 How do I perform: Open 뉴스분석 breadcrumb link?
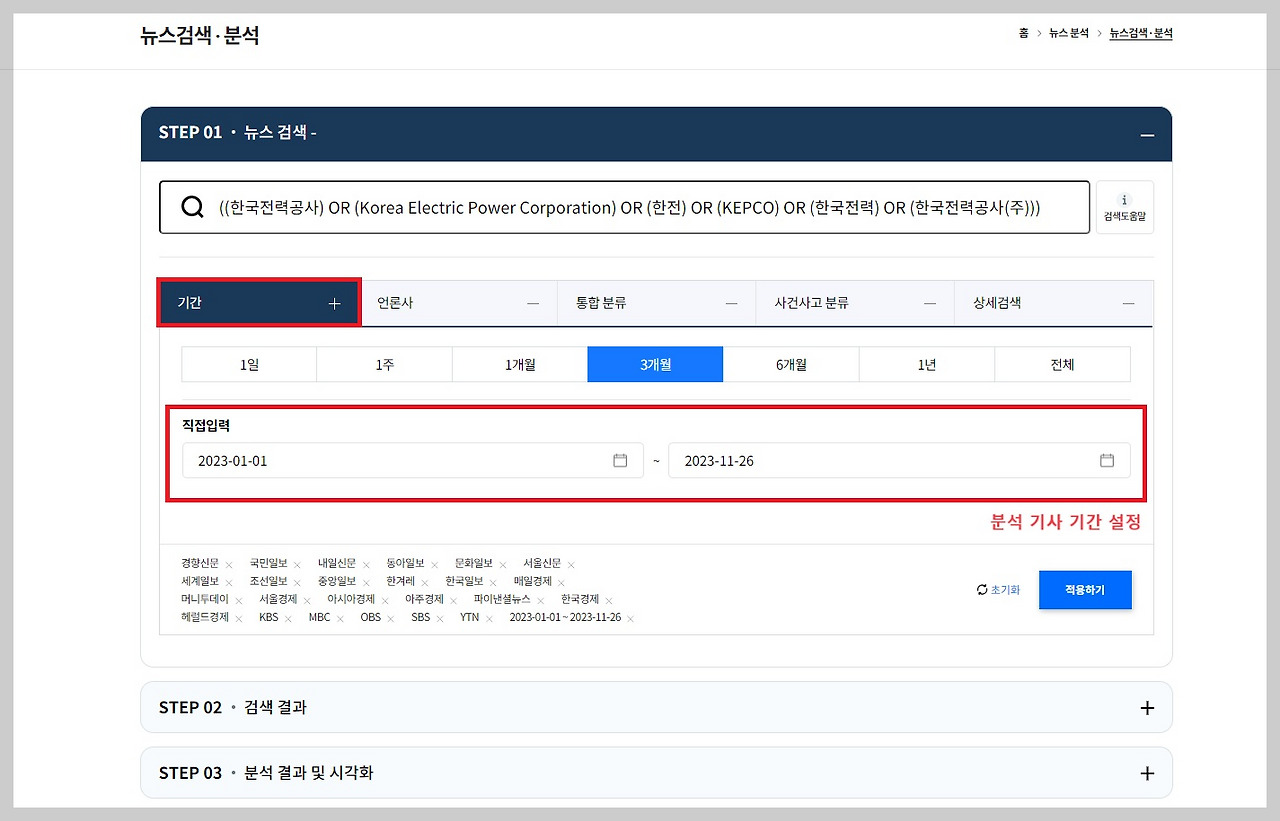[1069, 33]
